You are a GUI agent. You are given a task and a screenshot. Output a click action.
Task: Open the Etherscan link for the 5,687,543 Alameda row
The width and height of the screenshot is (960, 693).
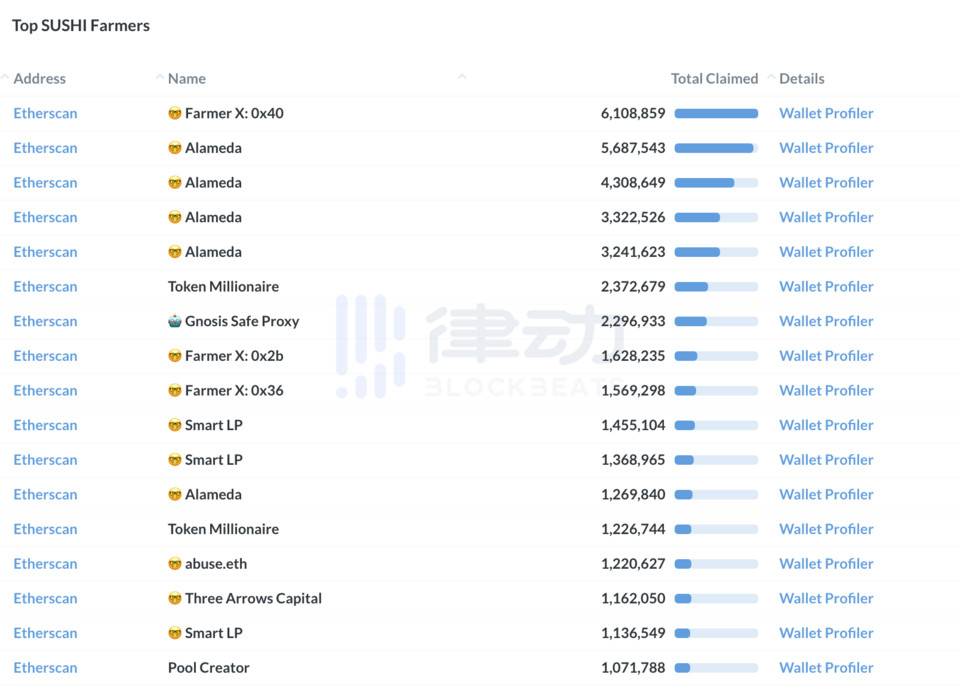point(45,148)
